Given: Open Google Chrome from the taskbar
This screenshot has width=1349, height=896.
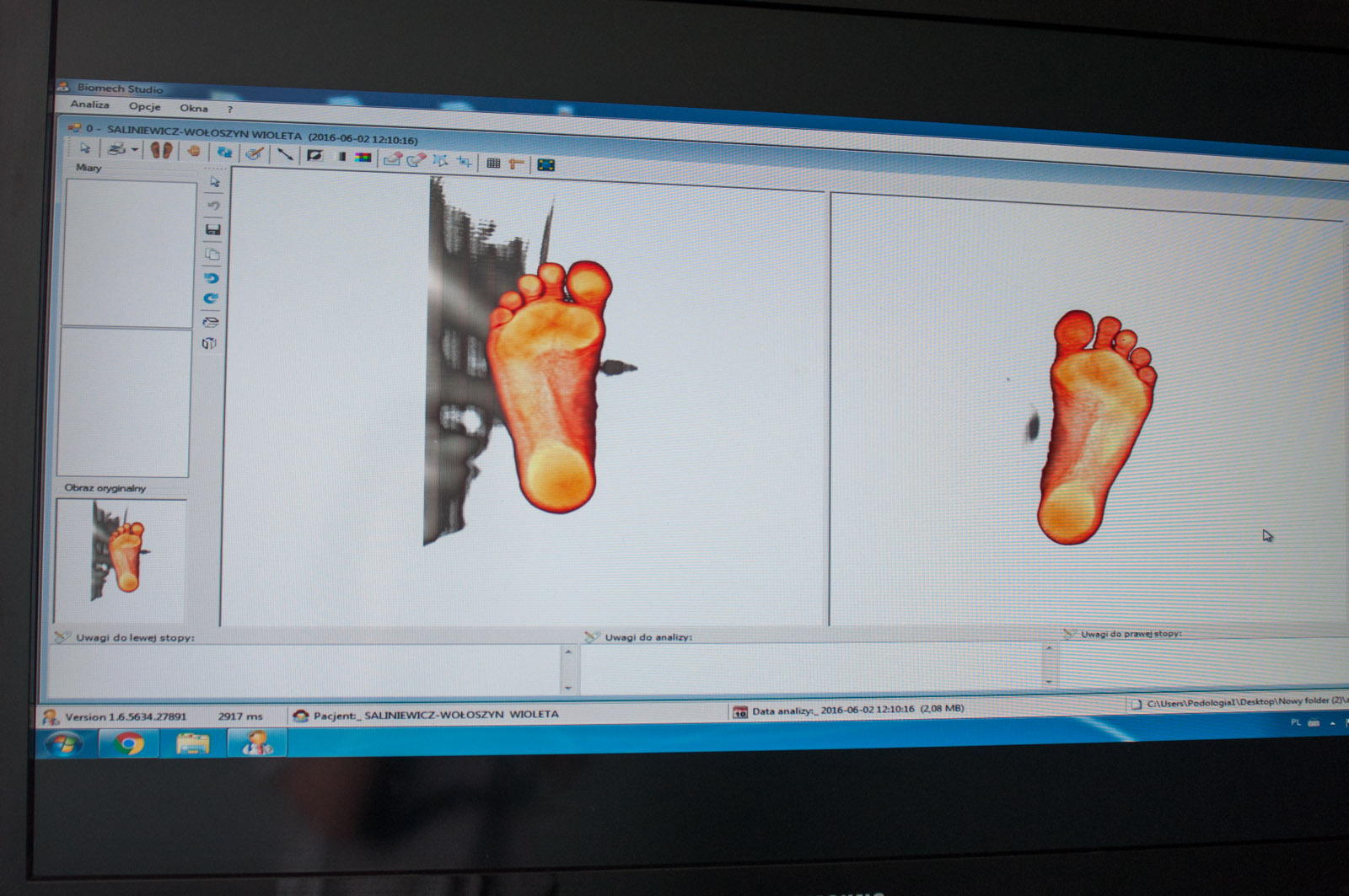Looking at the screenshot, I should [x=128, y=743].
